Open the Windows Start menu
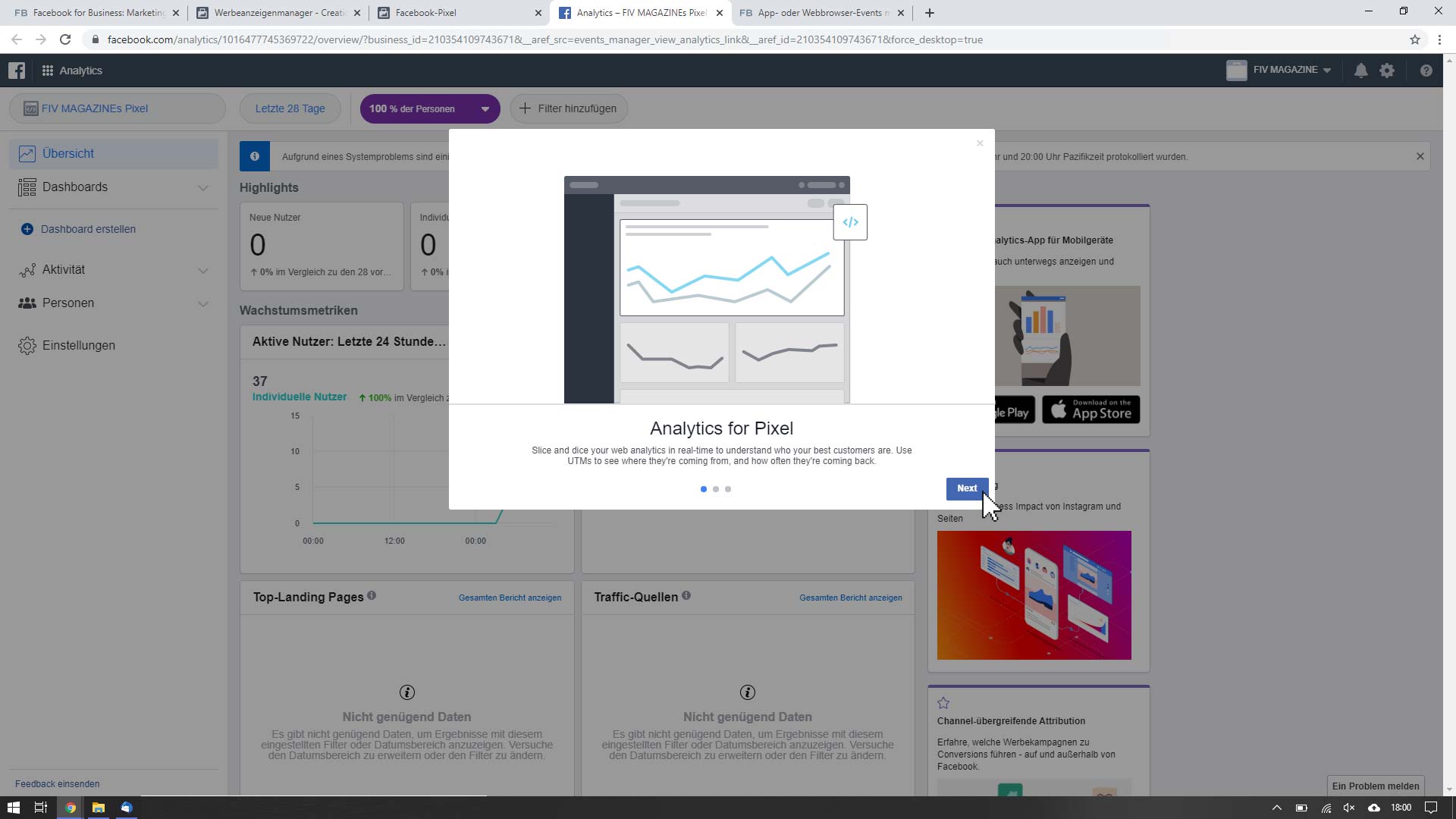This screenshot has width=1456, height=819. 13,808
